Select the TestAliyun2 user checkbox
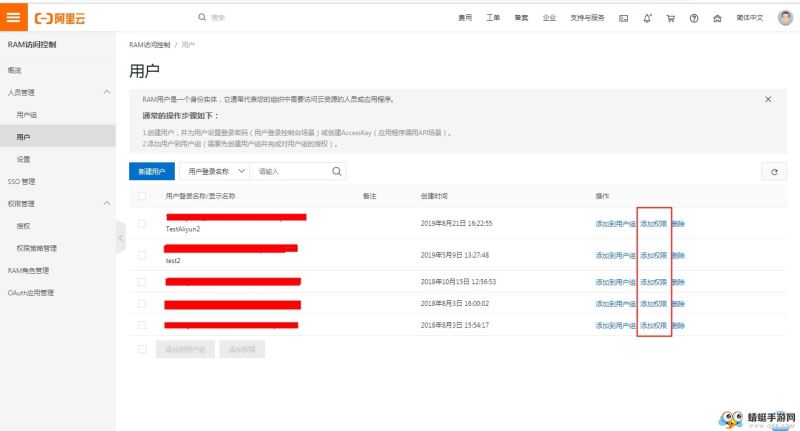Viewport: 800px width, 431px height. pos(142,223)
